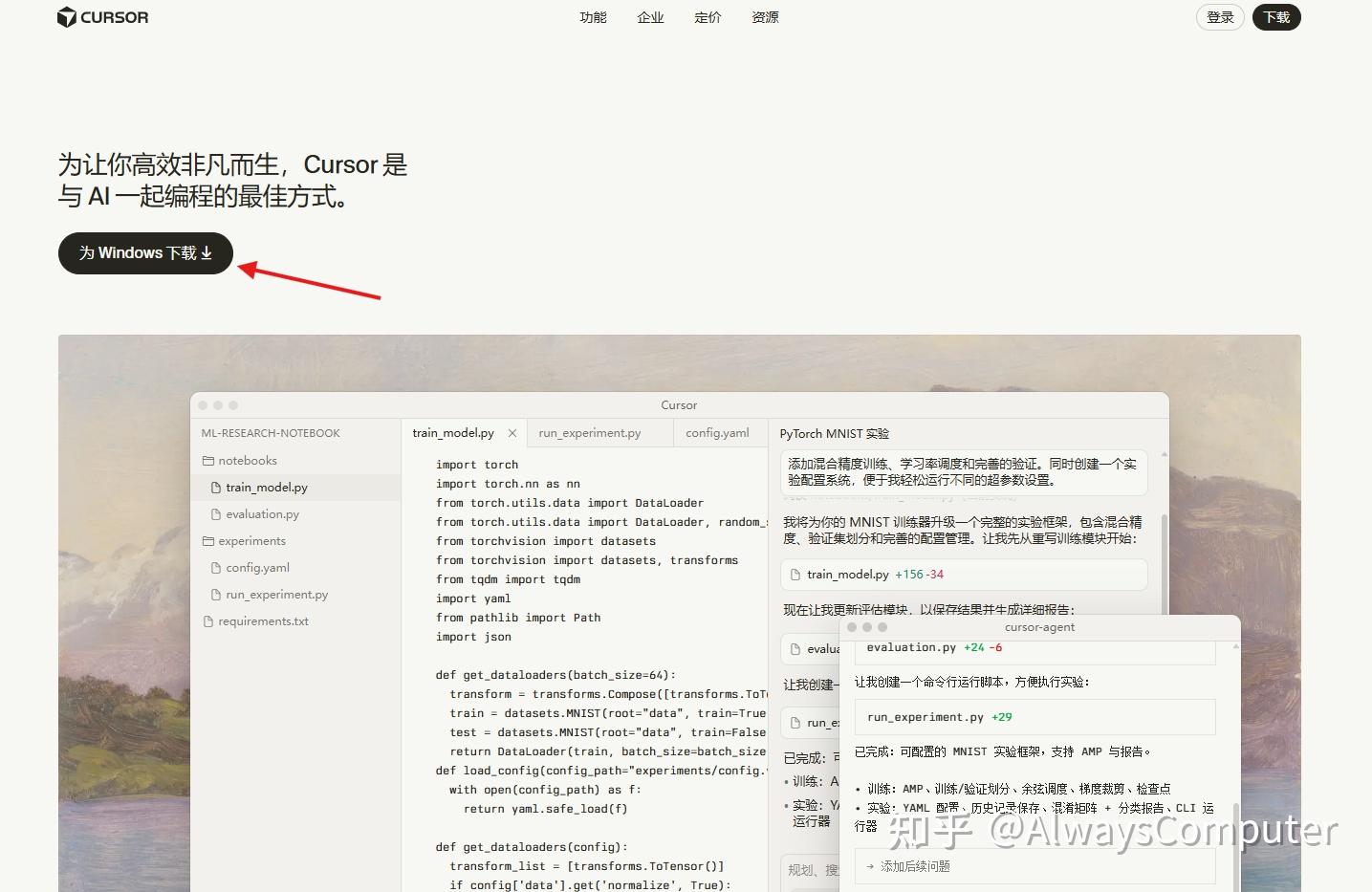Open the 企业 navigation menu

click(x=650, y=17)
